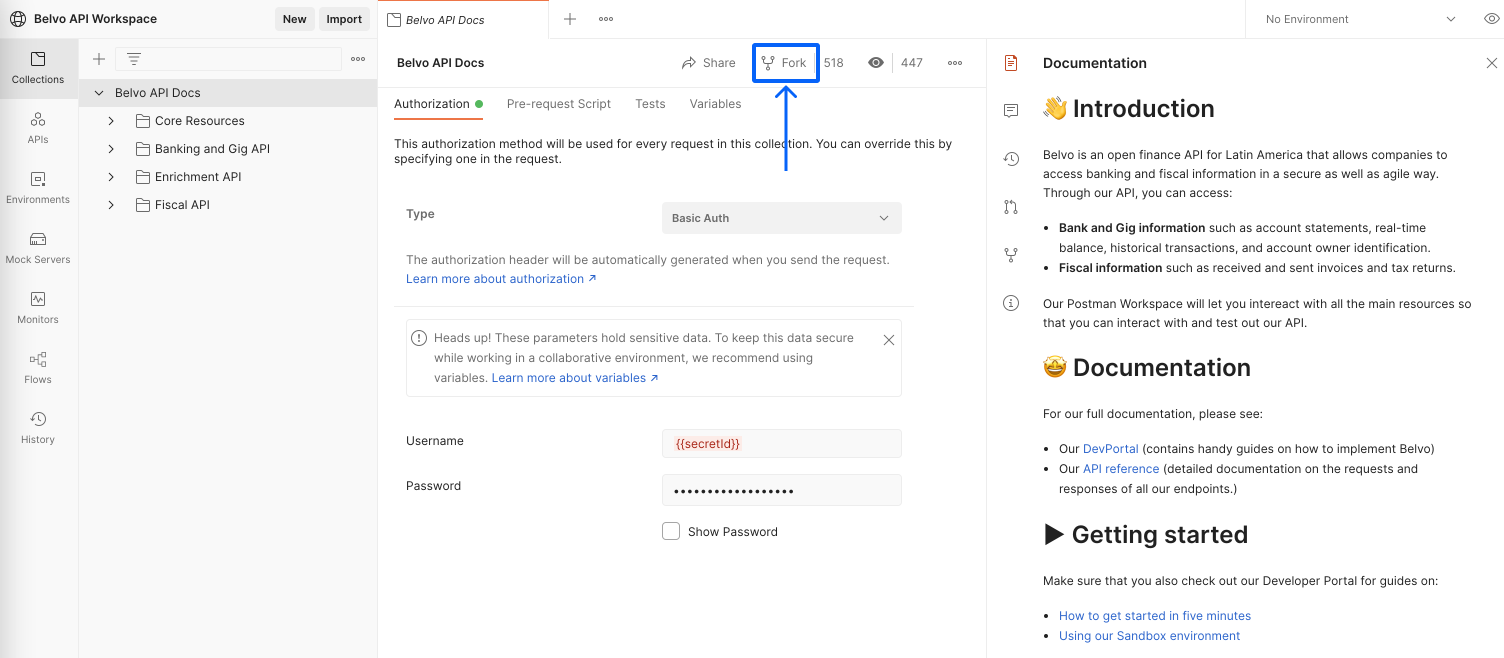Select the Documentation icon in right sidebar
1504x658 pixels.
point(1011,63)
